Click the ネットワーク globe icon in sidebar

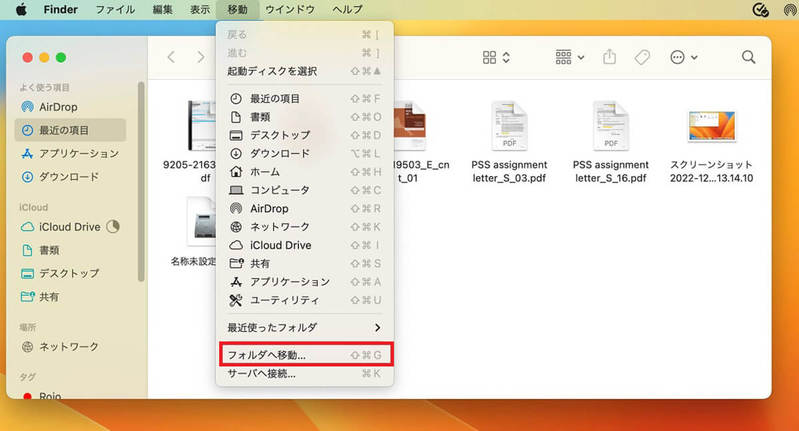pos(28,347)
